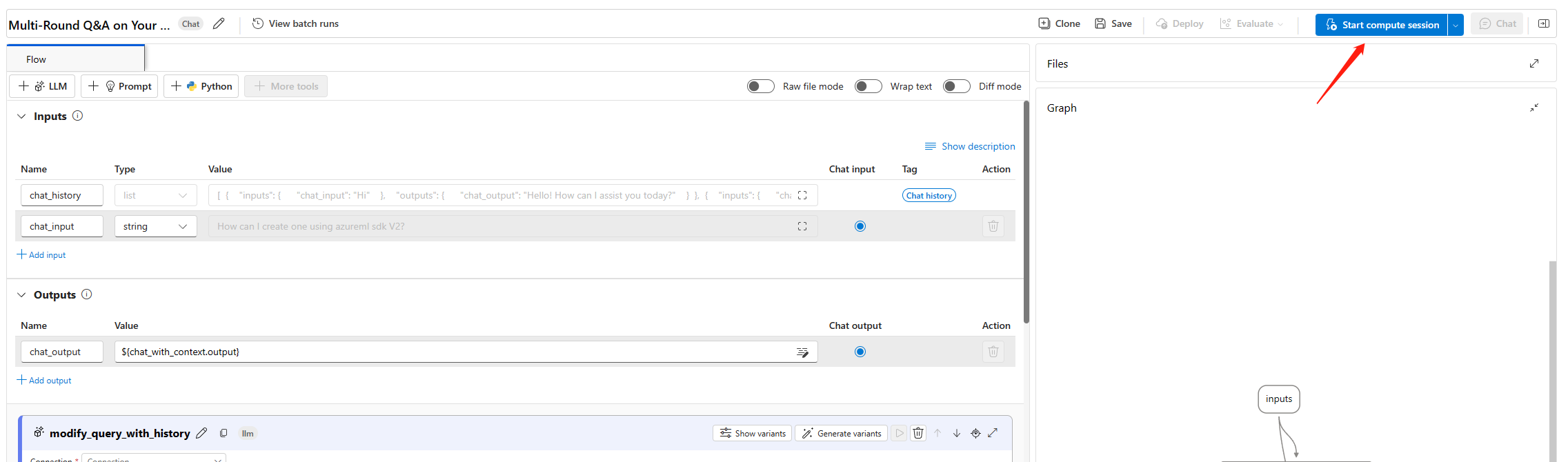Copy modify_query_with_history node name
The width and height of the screenshot is (1568, 462).
coord(224,433)
